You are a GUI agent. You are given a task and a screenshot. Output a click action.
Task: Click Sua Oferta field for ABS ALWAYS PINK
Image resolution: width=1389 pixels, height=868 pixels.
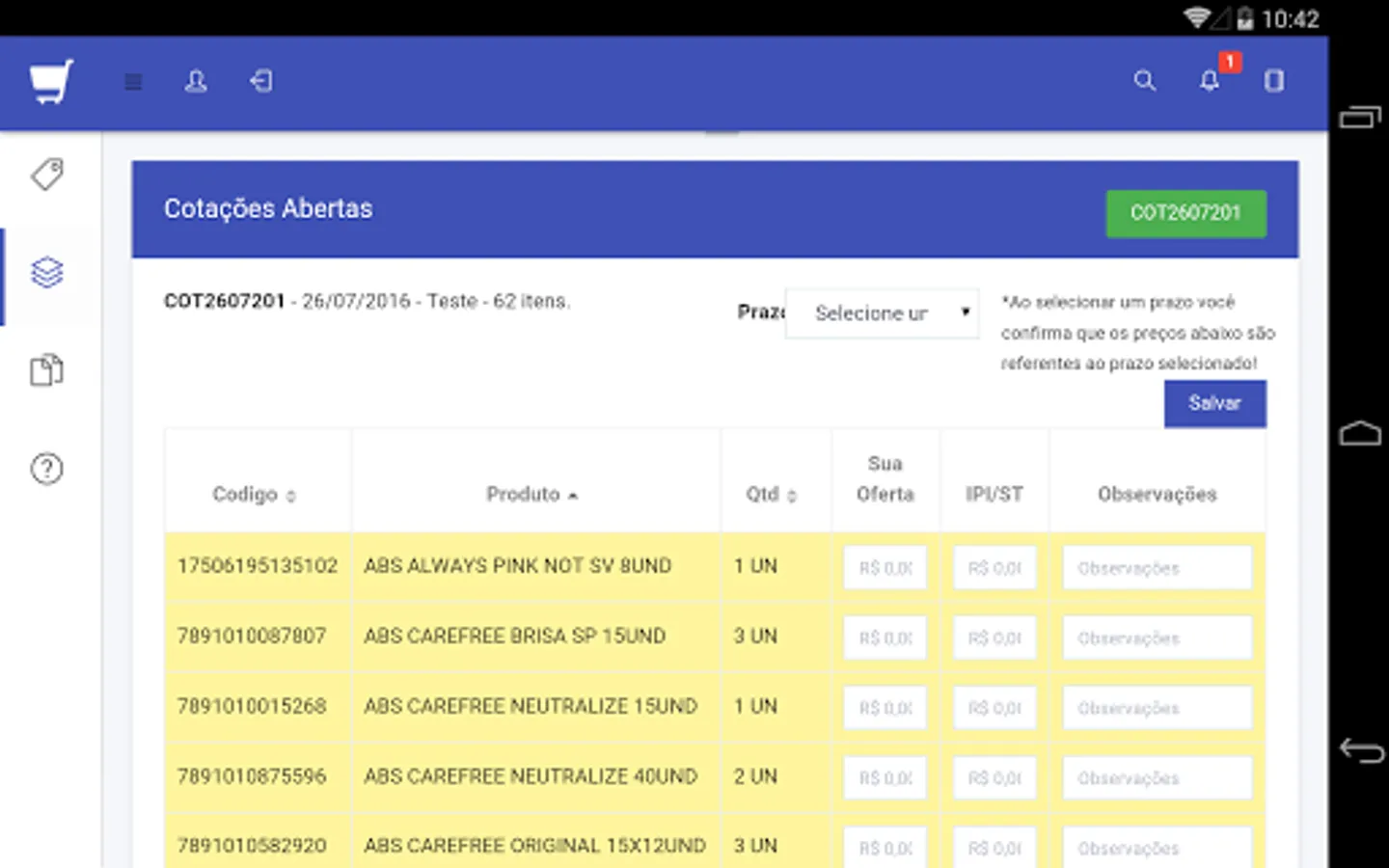coord(885,568)
